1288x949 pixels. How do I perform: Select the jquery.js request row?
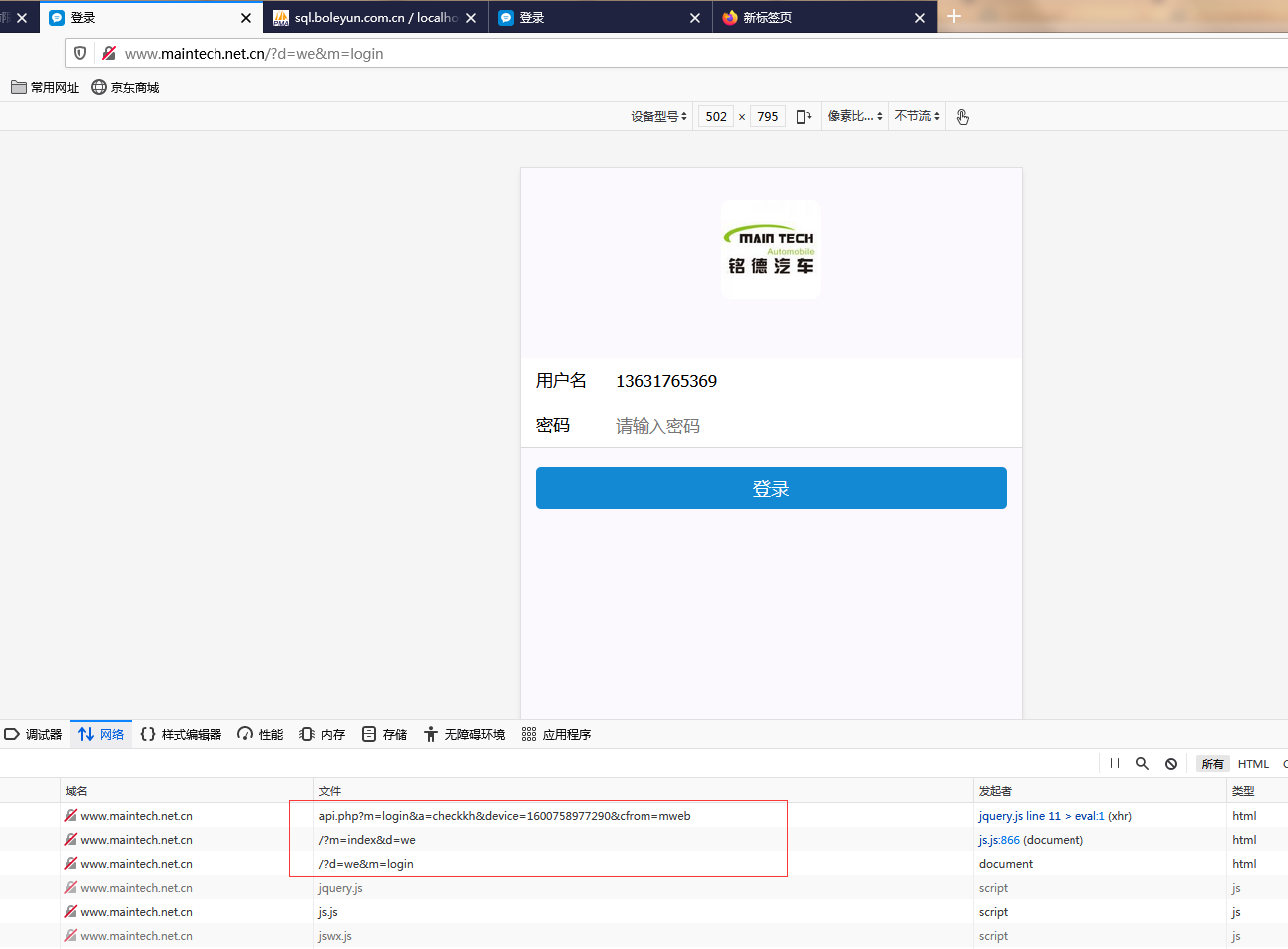[x=644, y=888]
